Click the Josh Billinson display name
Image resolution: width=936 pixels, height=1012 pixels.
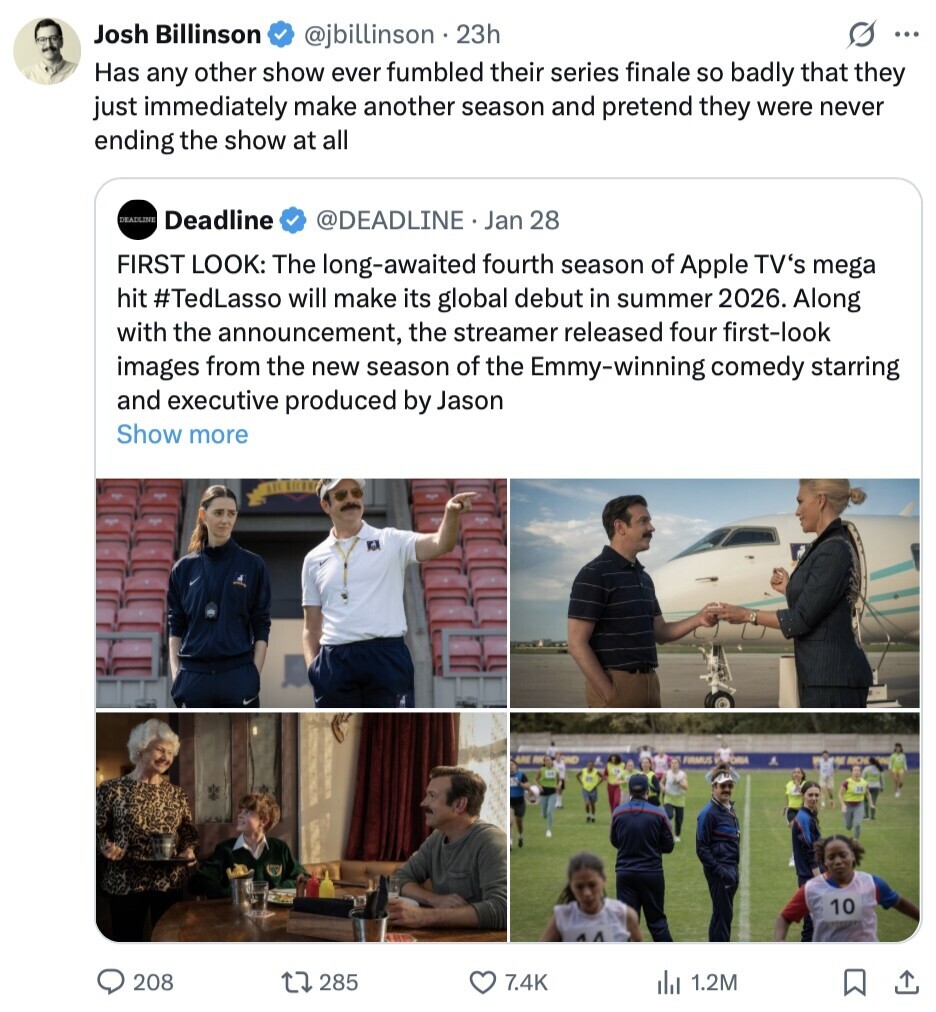point(177,34)
